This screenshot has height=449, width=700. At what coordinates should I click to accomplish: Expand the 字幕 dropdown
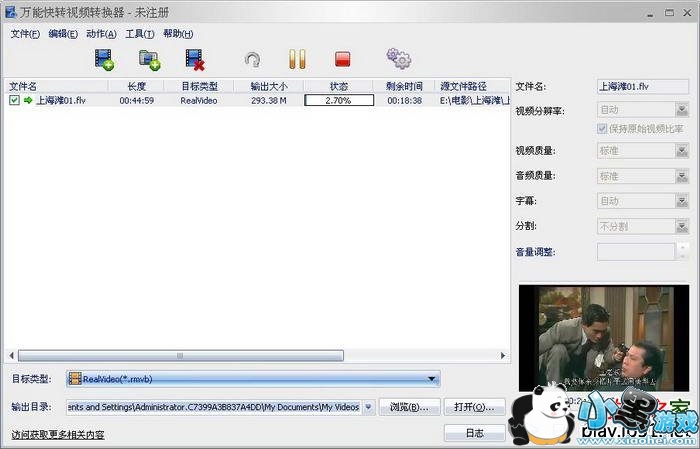682,201
